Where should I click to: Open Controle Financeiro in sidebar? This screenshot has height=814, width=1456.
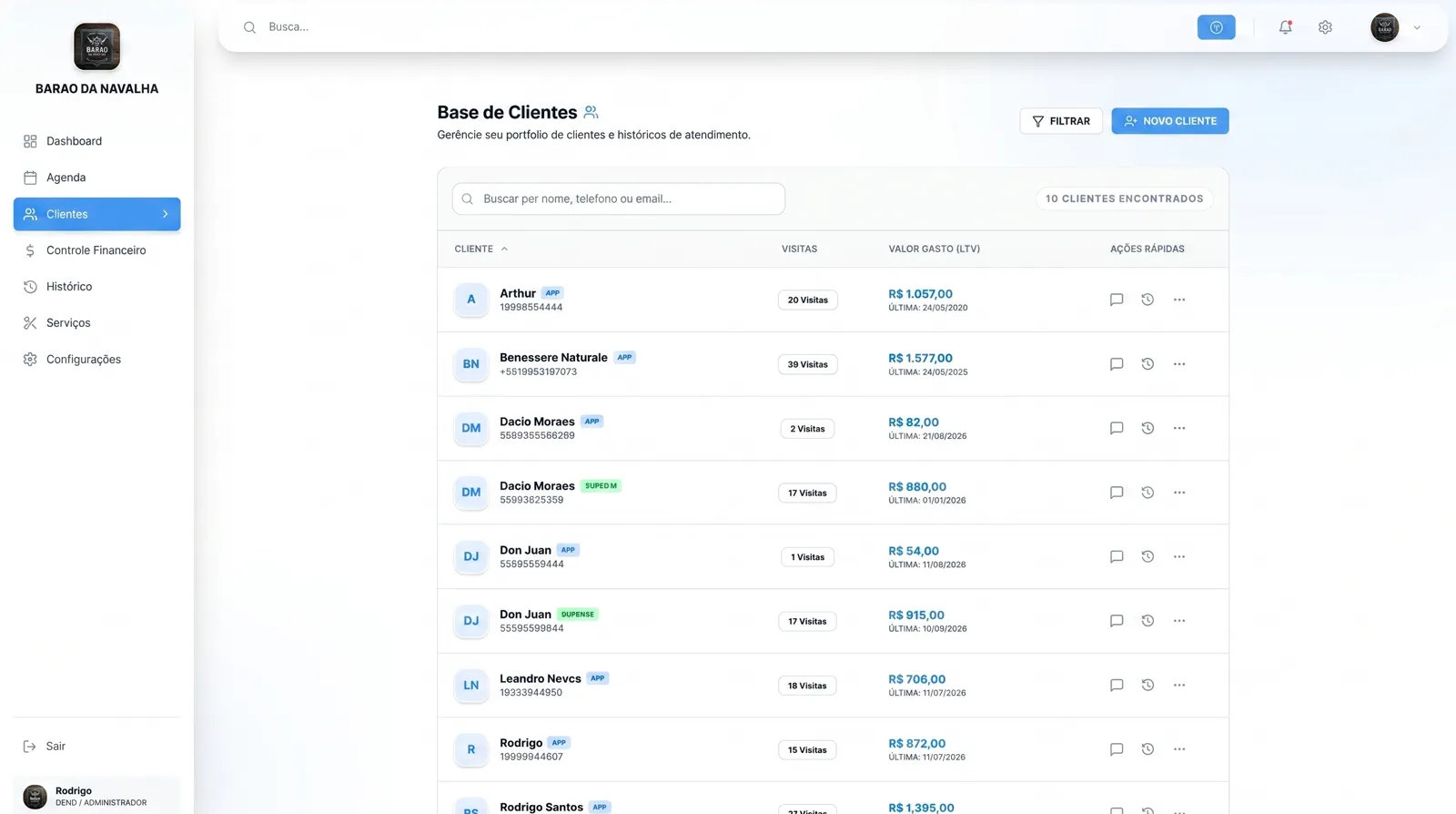coord(96,250)
